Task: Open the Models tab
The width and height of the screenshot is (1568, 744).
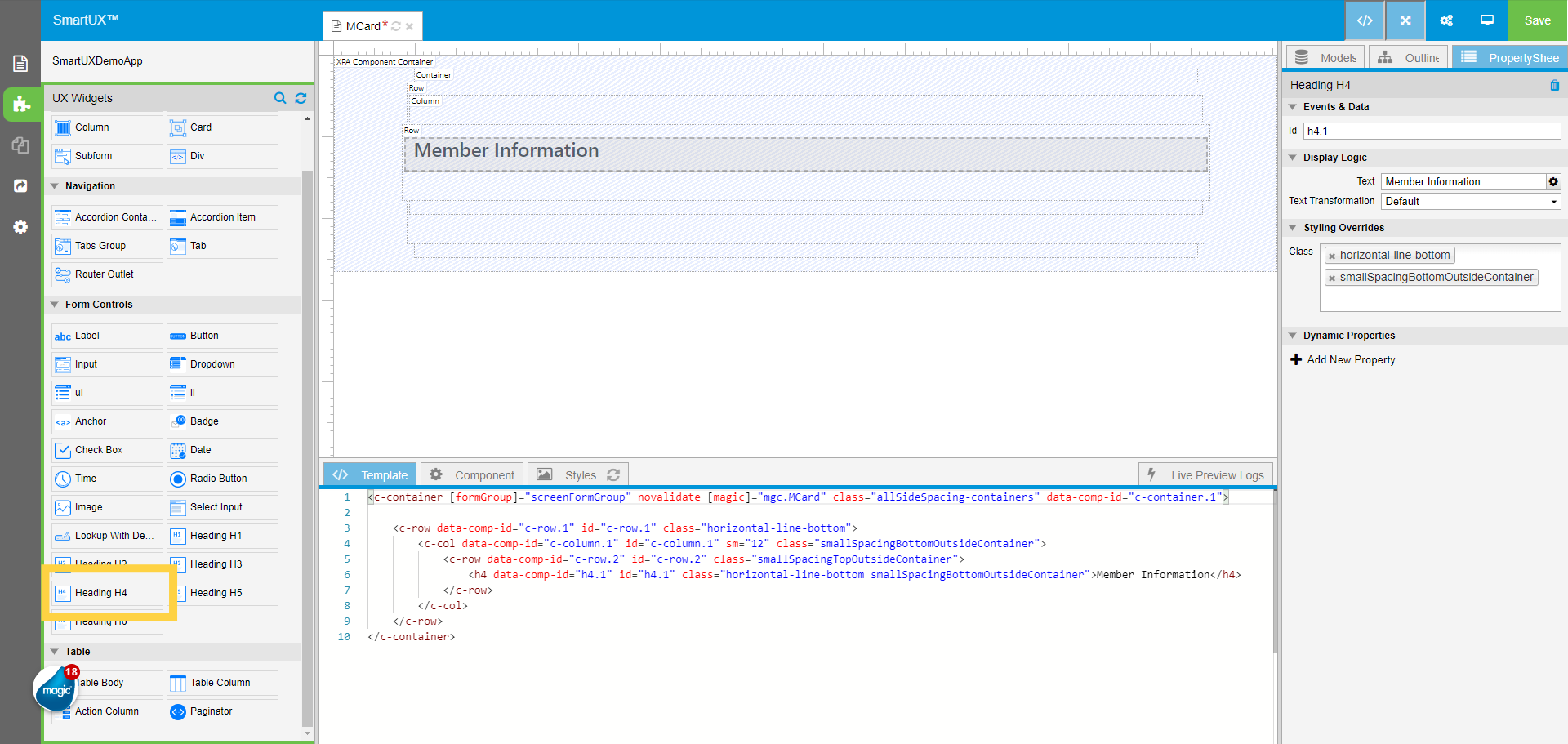Action: (x=1325, y=58)
